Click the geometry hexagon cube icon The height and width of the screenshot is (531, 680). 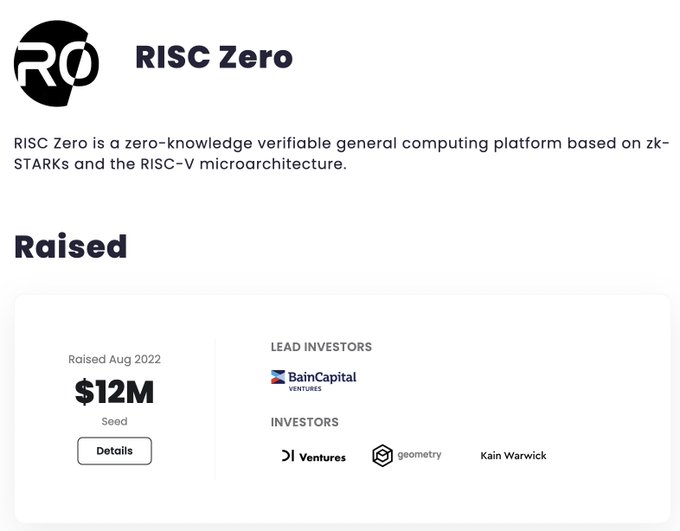tap(382, 456)
